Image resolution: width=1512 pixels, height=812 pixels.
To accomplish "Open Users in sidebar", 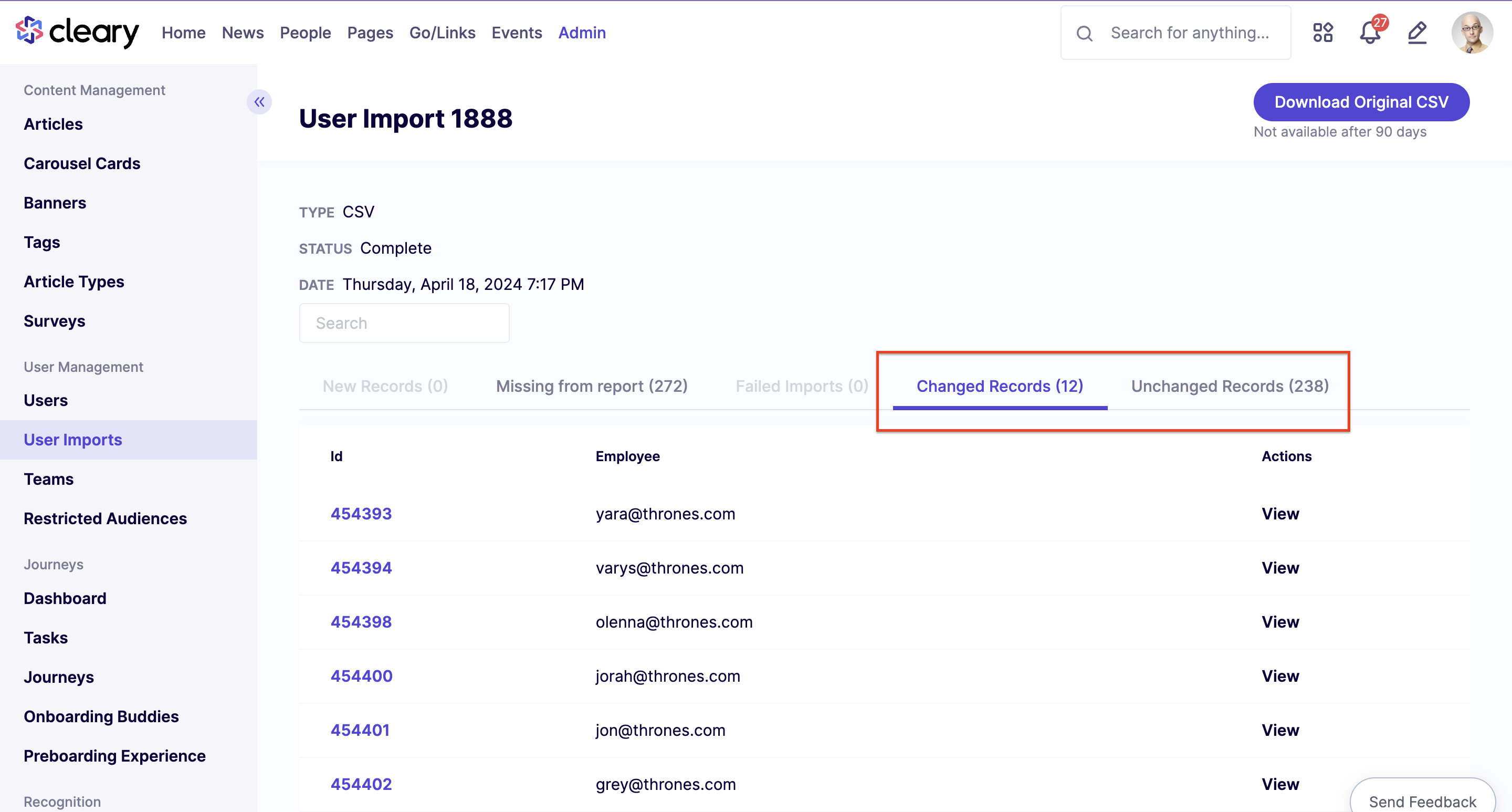I will coord(46,400).
